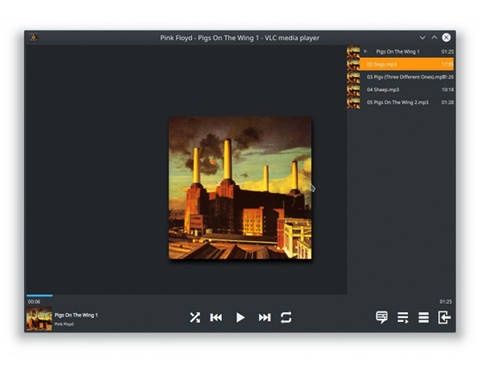Click the total time label by the seek bar
Image resolution: width=480 pixels, height=372 pixels.
[x=446, y=302]
